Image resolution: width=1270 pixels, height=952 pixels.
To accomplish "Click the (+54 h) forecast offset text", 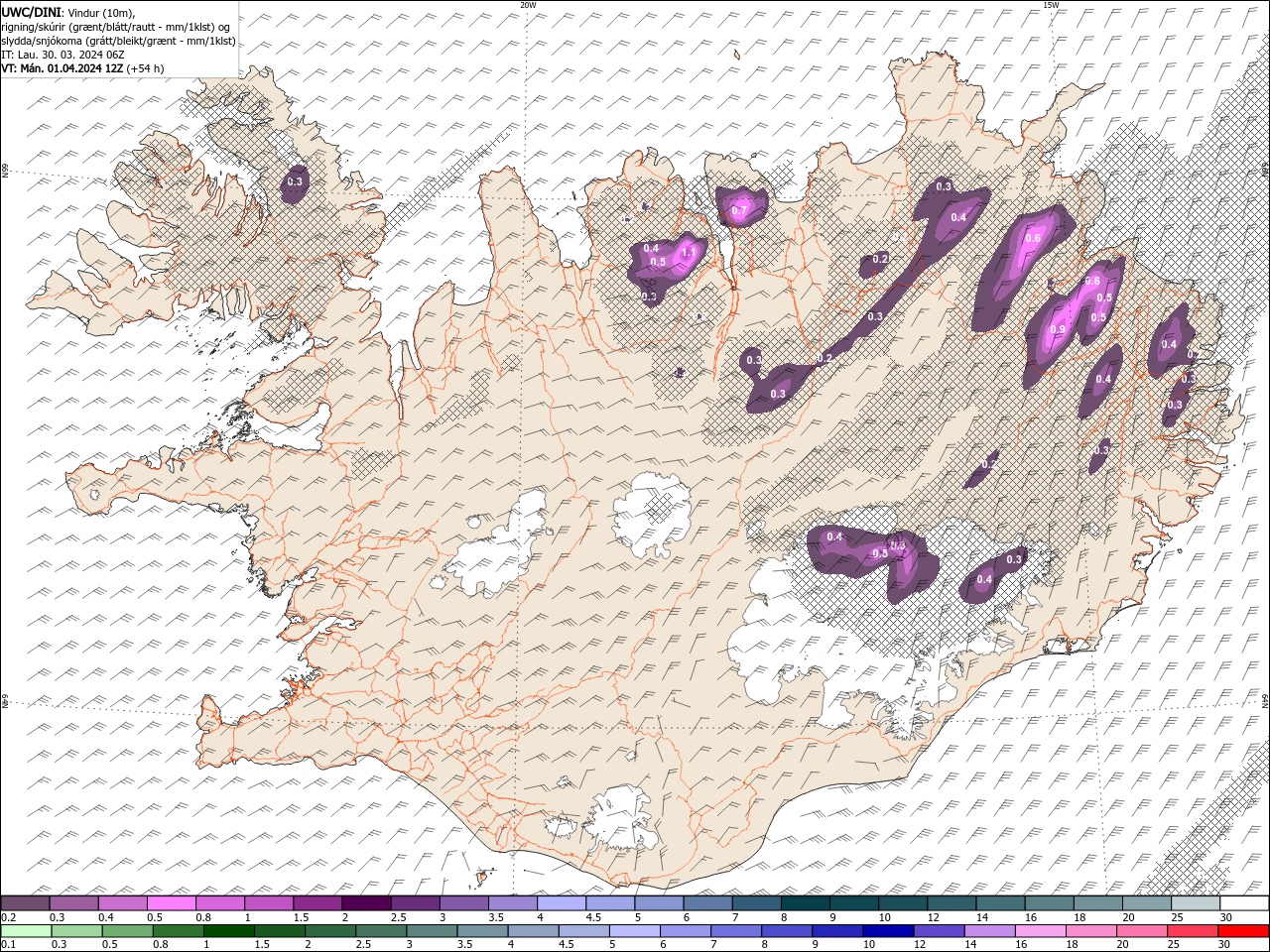I will point(146,68).
